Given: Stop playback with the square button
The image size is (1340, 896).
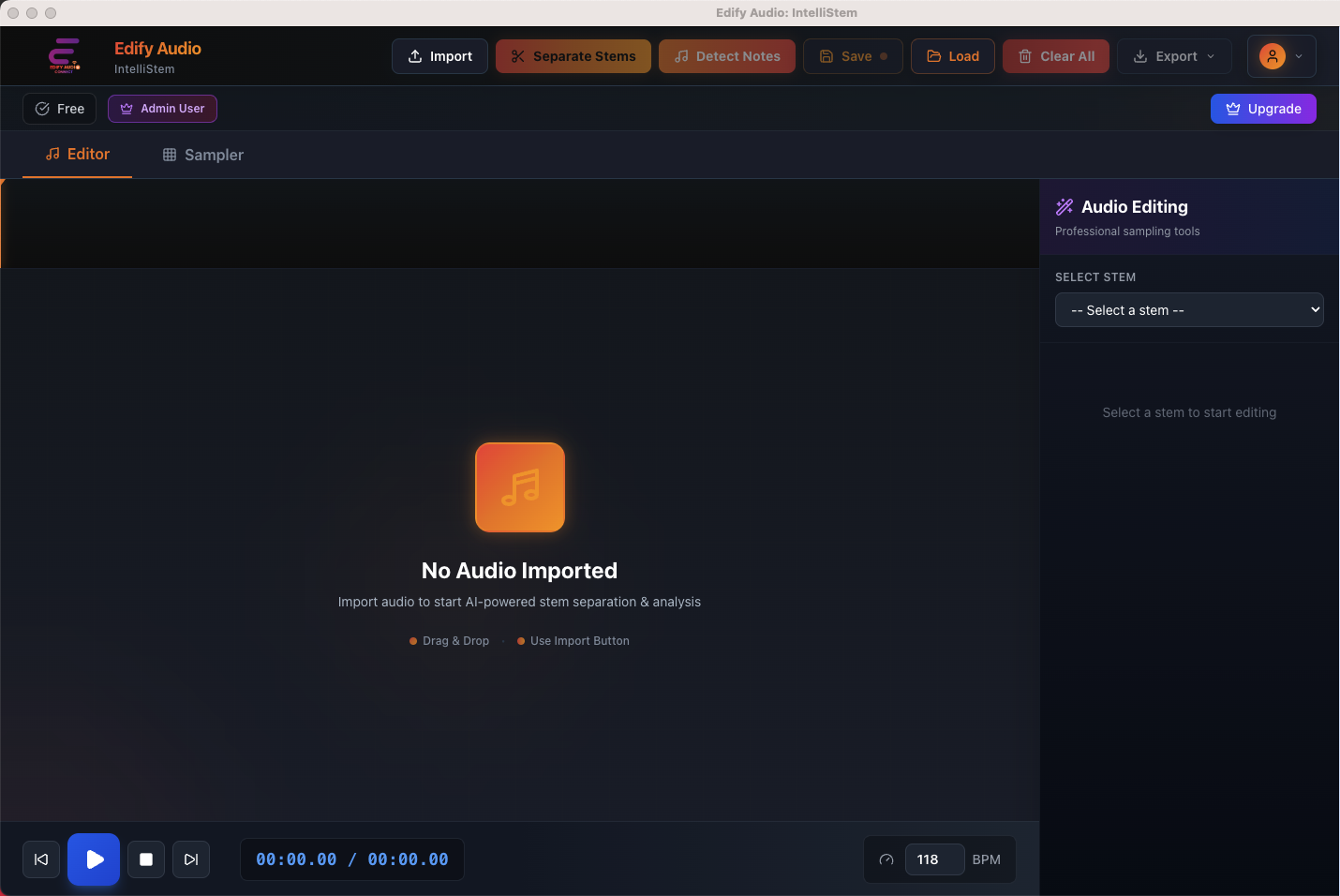Looking at the screenshot, I should click(x=146, y=859).
